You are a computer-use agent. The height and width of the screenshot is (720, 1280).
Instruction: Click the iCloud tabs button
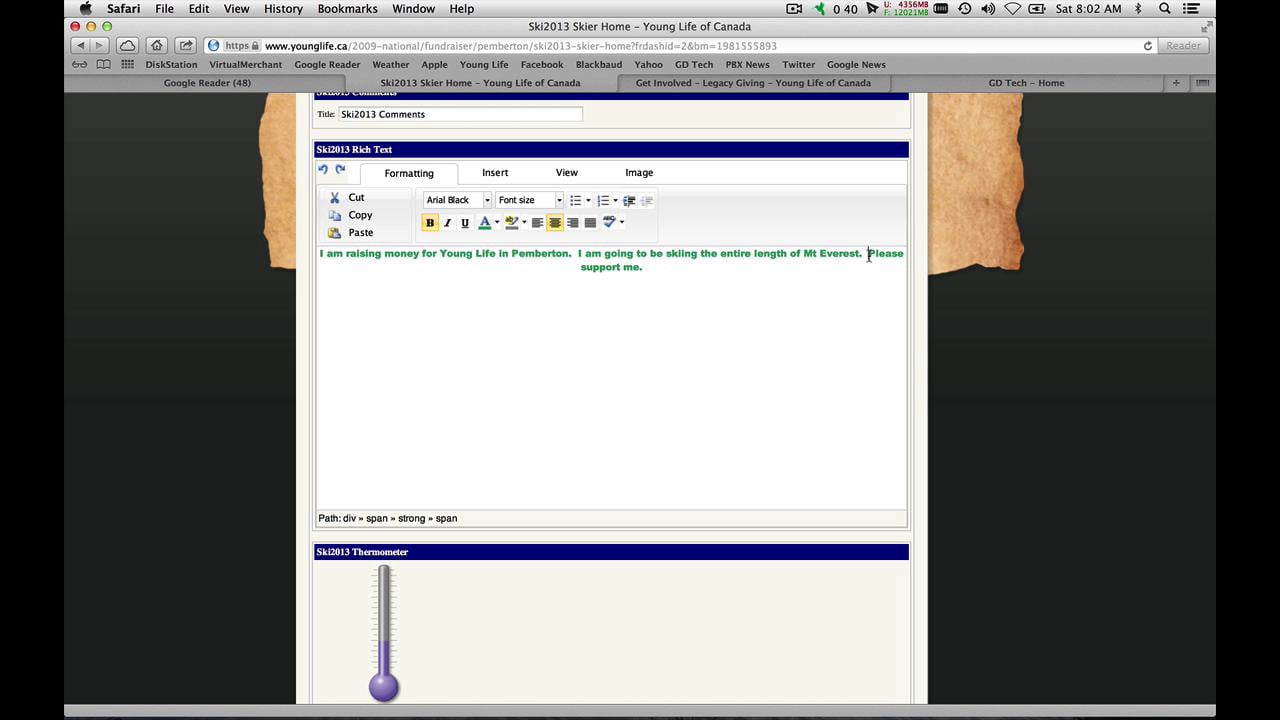point(127,46)
